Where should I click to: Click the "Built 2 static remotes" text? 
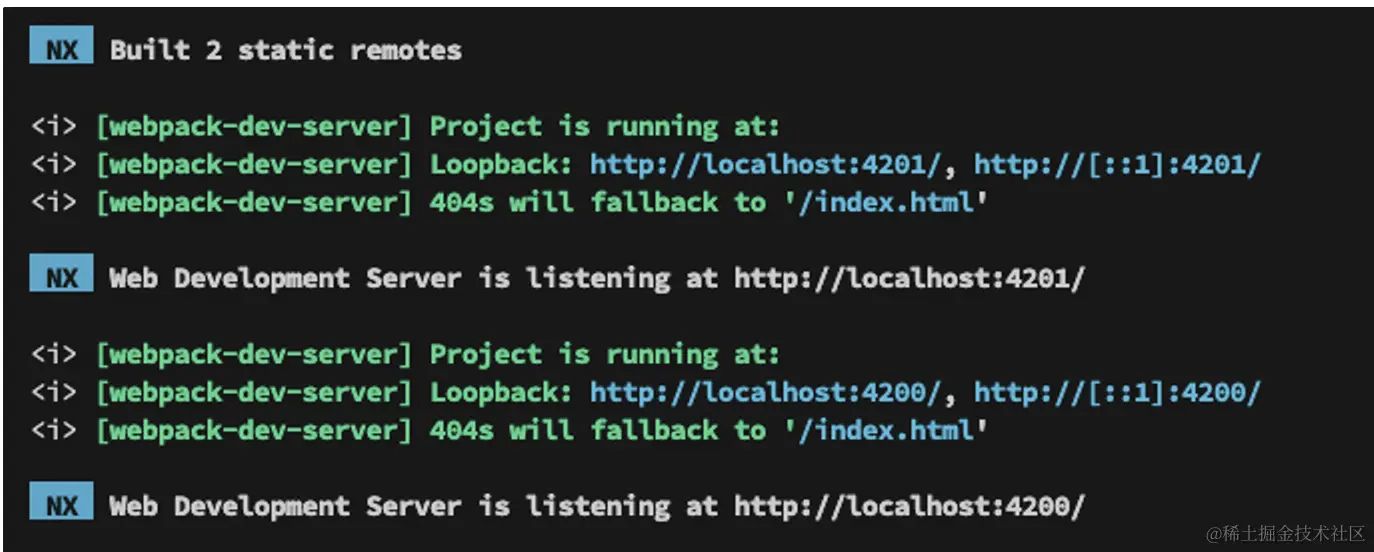click(286, 50)
